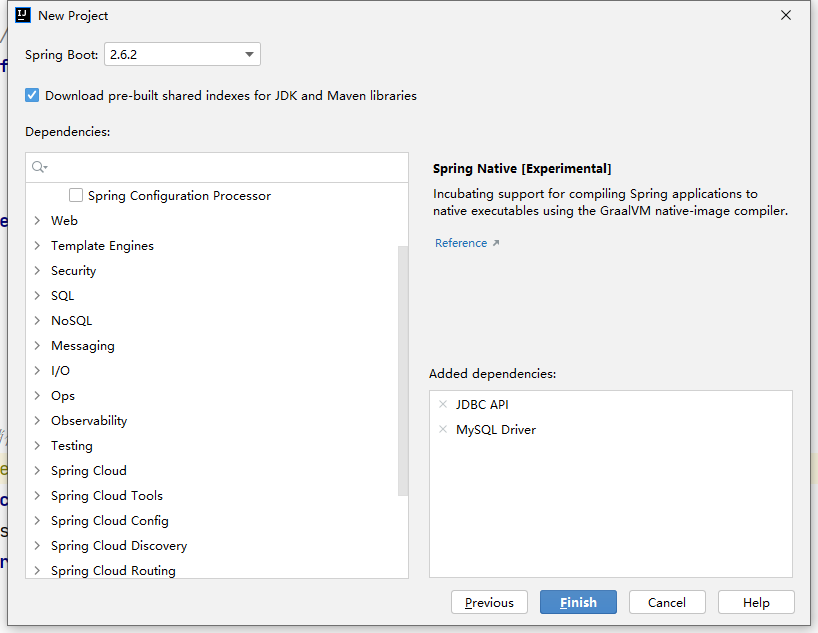Go back with the Previous button
The image size is (818, 633).
click(489, 603)
